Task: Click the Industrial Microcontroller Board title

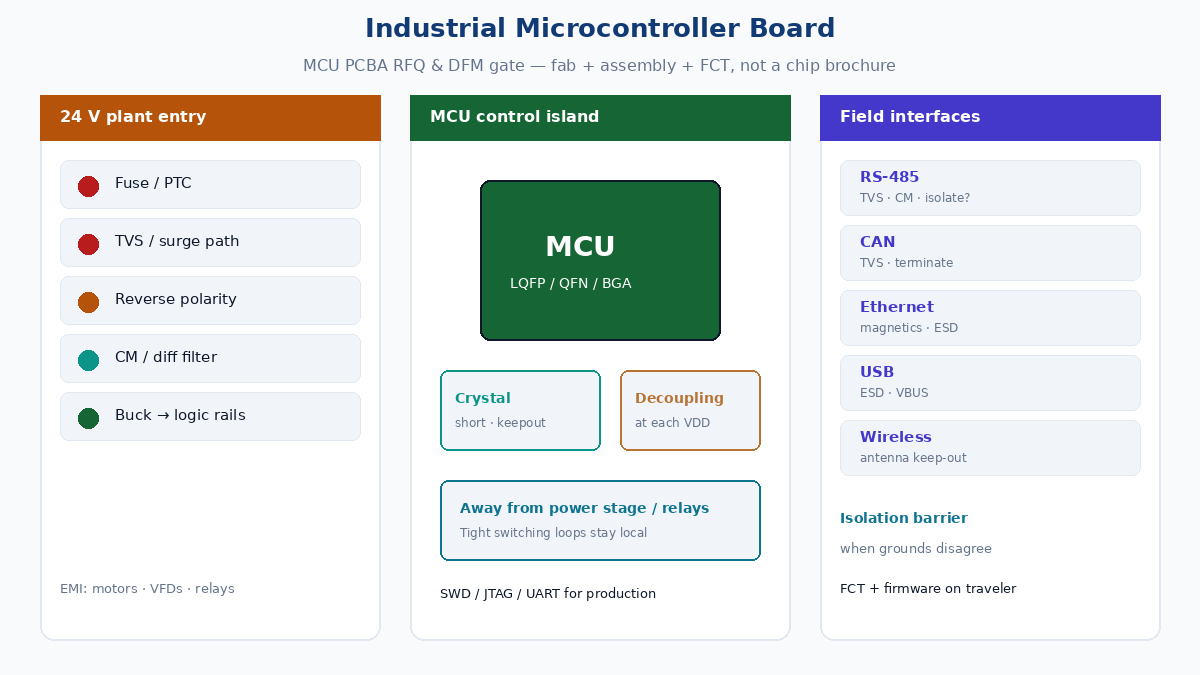Action: (x=600, y=28)
